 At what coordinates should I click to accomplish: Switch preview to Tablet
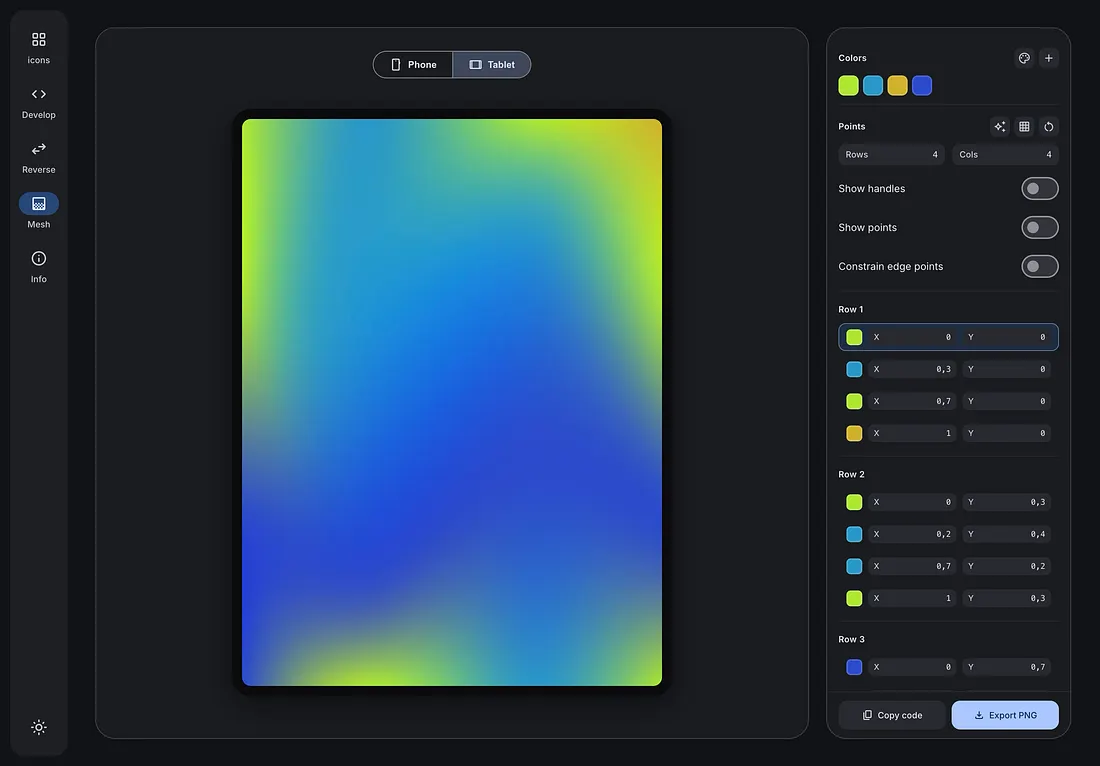click(x=492, y=65)
